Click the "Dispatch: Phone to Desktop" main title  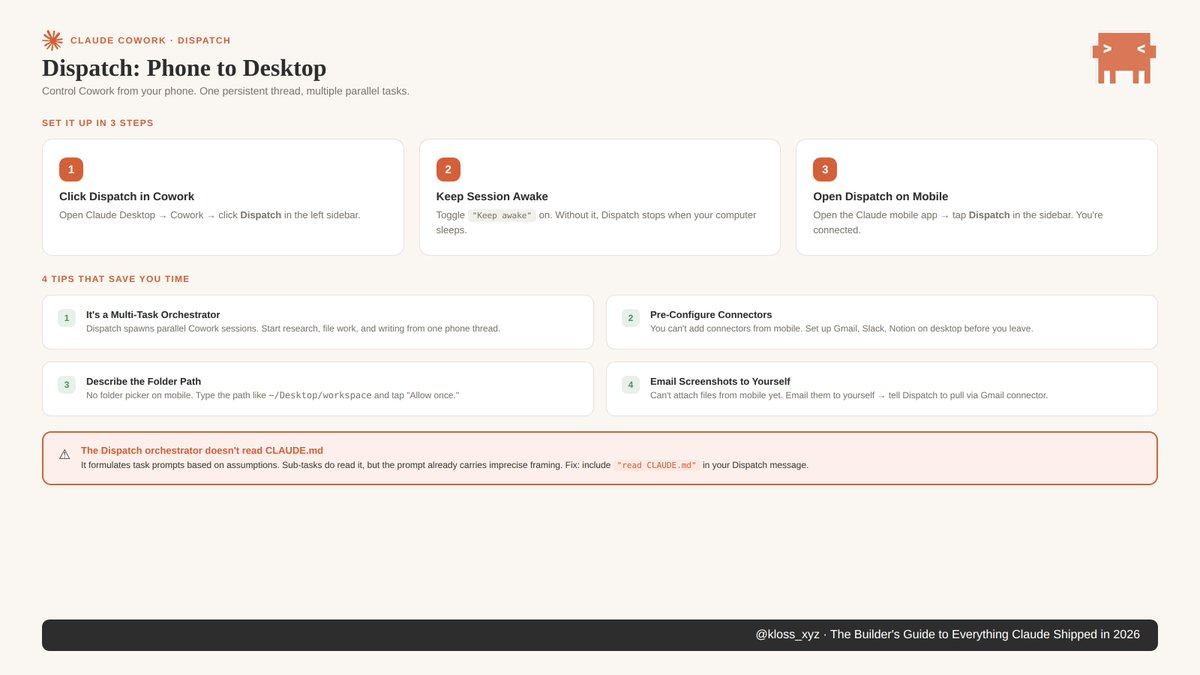click(184, 68)
